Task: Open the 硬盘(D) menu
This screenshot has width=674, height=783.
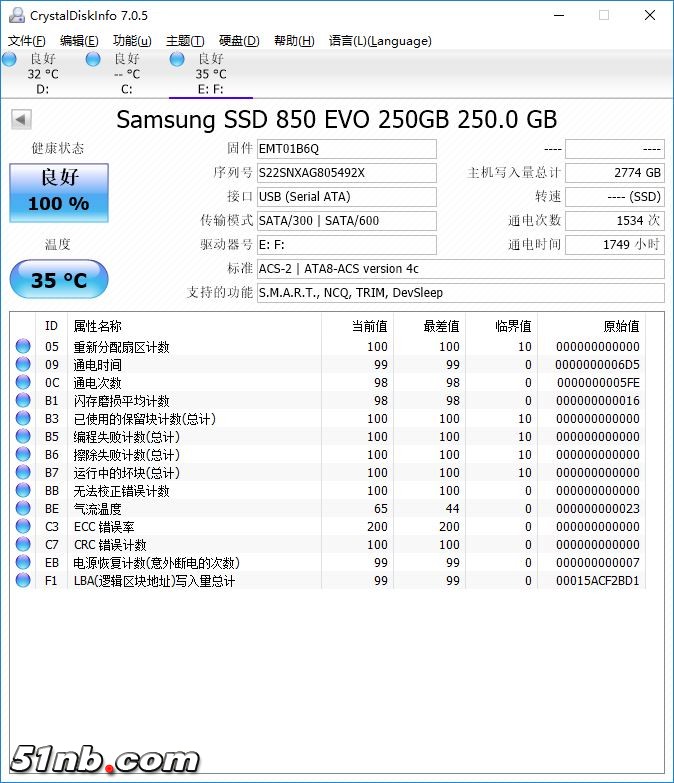Action: (x=239, y=41)
